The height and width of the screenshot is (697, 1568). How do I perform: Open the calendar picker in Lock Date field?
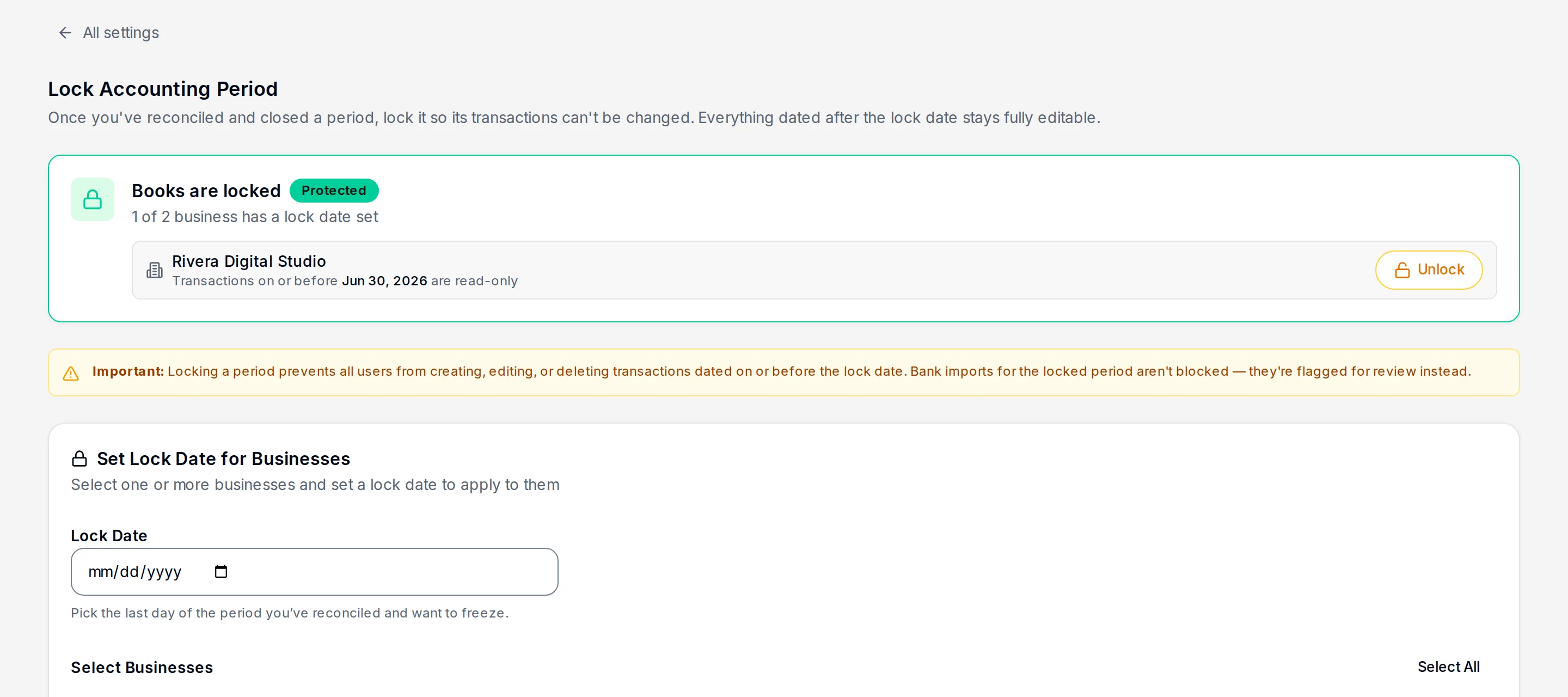click(221, 571)
